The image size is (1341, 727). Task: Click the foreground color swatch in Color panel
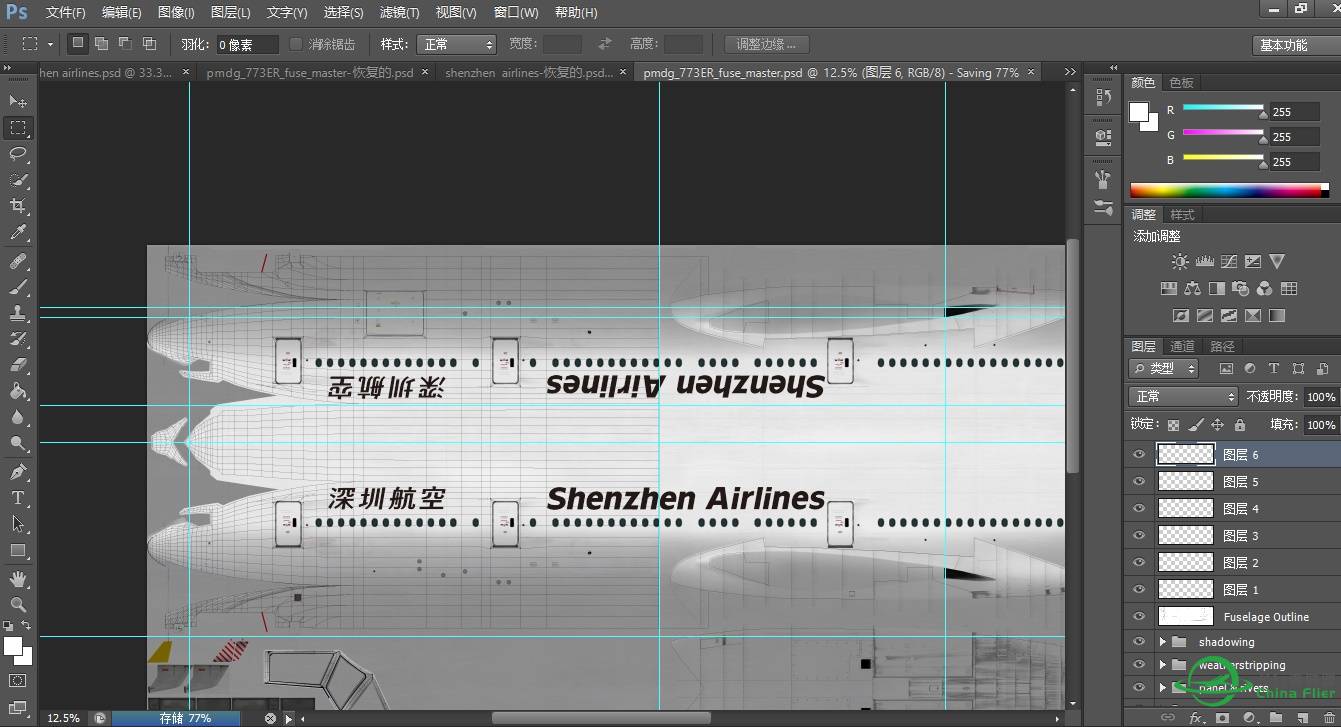click(1138, 112)
